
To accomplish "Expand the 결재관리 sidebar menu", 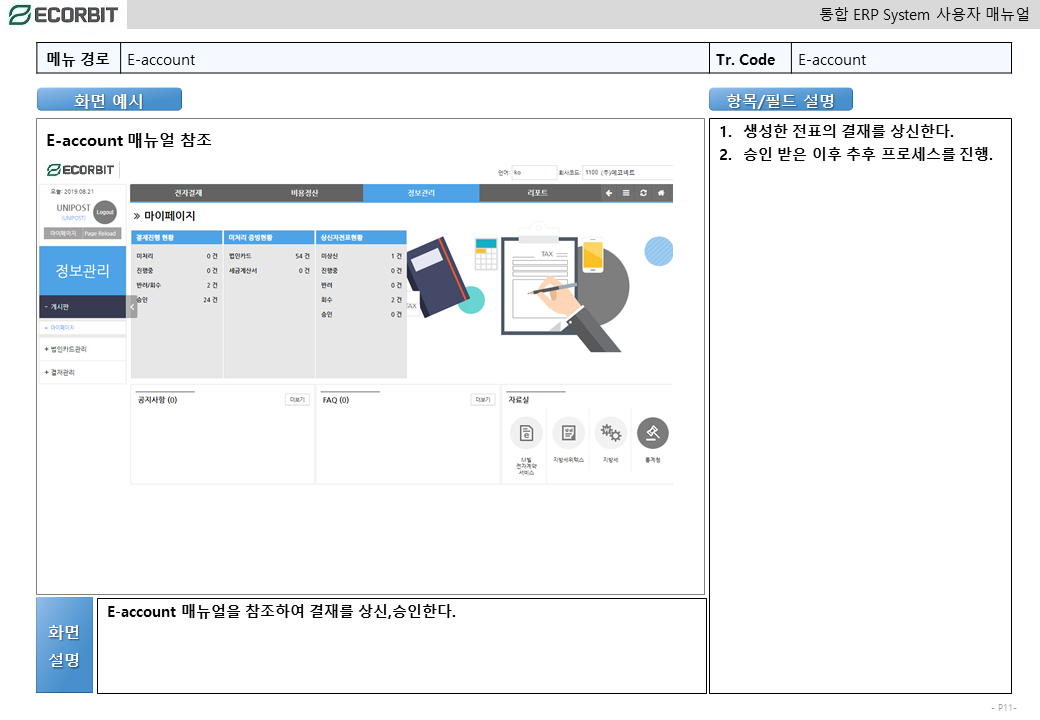I will coord(83,373).
